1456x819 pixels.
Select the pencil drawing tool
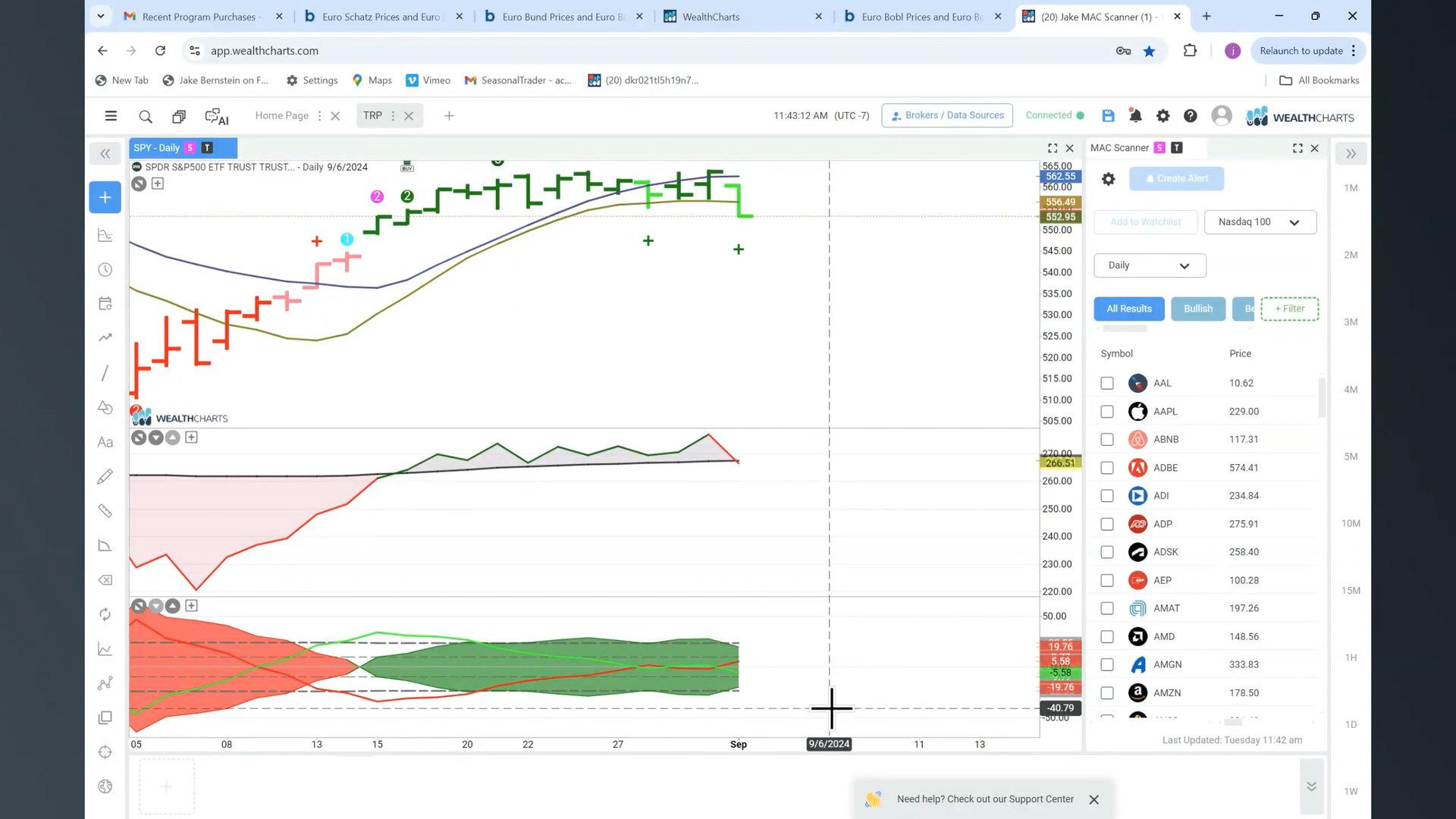tap(105, 476)
